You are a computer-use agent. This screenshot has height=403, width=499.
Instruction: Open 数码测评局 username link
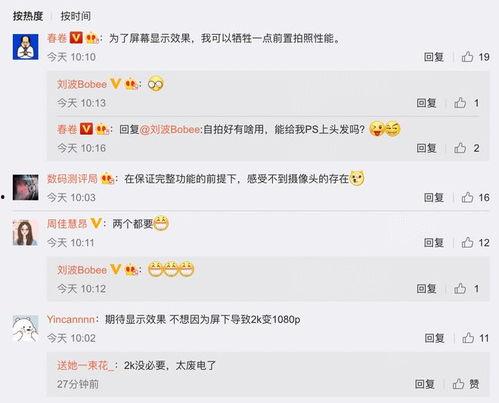72,179
